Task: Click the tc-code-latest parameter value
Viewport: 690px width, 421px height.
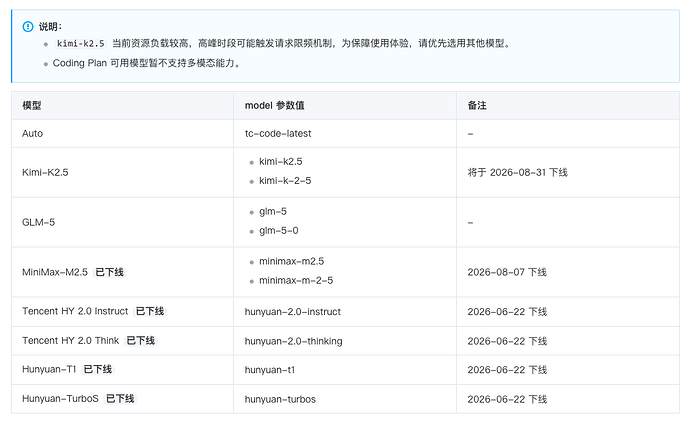Action: point(278,133)
